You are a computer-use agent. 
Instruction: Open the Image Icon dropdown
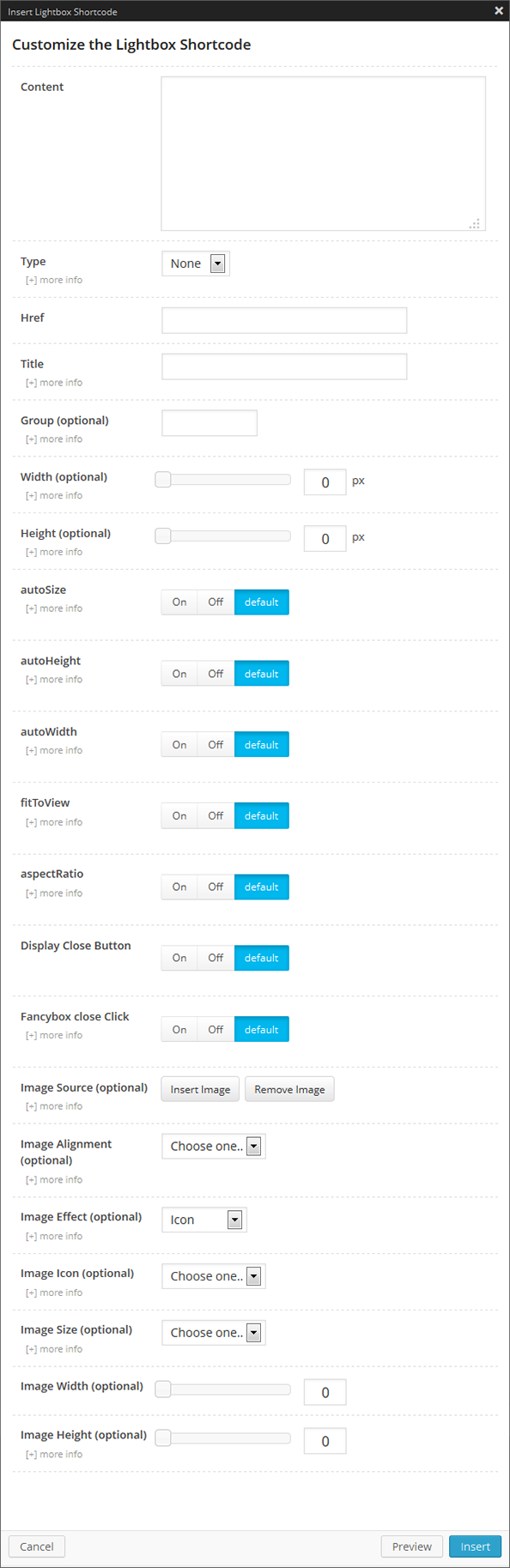(213, 1276)
